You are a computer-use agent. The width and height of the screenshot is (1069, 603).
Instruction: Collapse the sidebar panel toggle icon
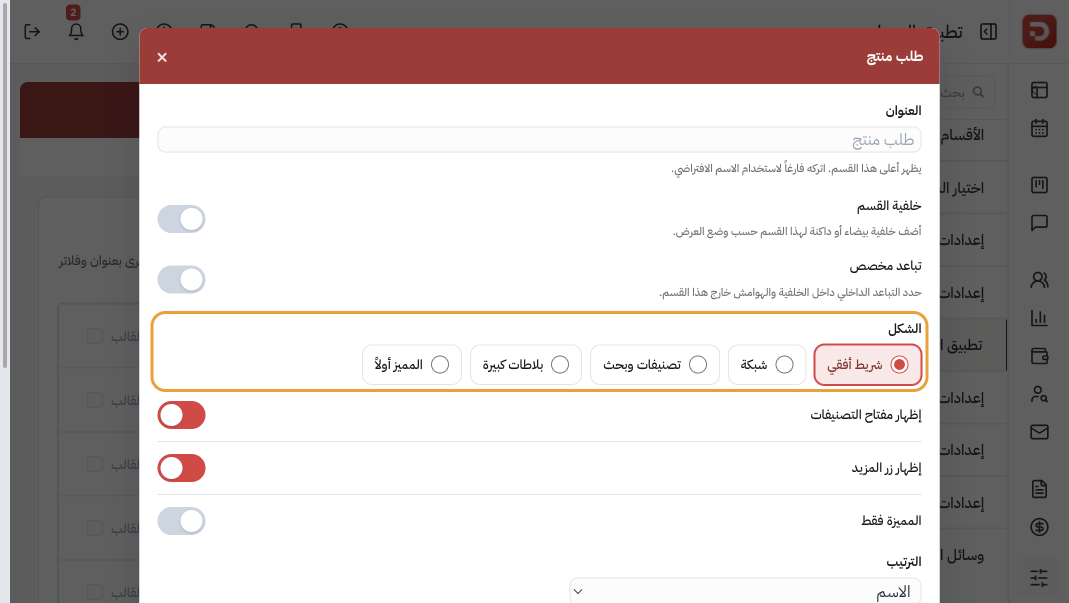tap(989, 31)
